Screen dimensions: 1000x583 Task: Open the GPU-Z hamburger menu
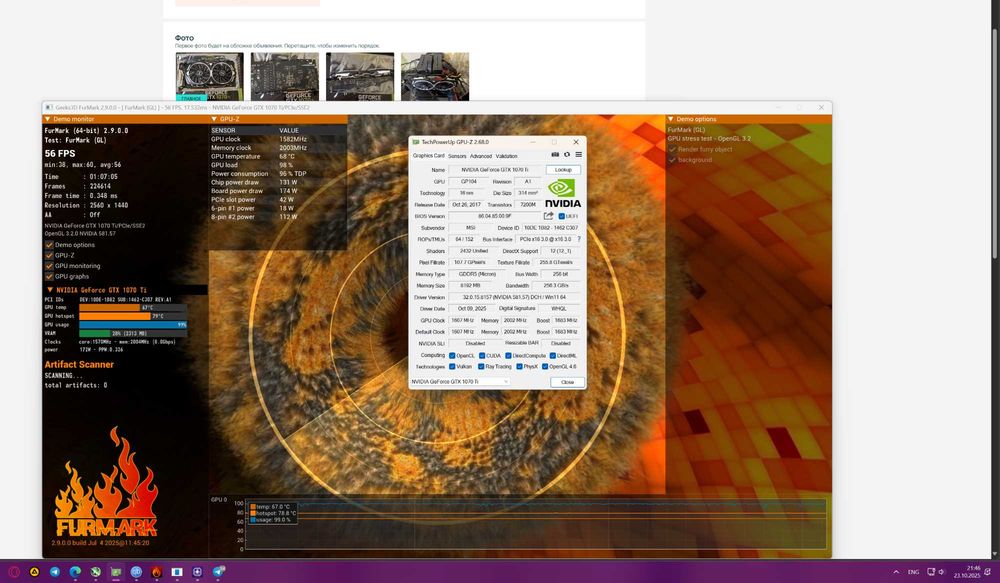click(x=578, y=155)
